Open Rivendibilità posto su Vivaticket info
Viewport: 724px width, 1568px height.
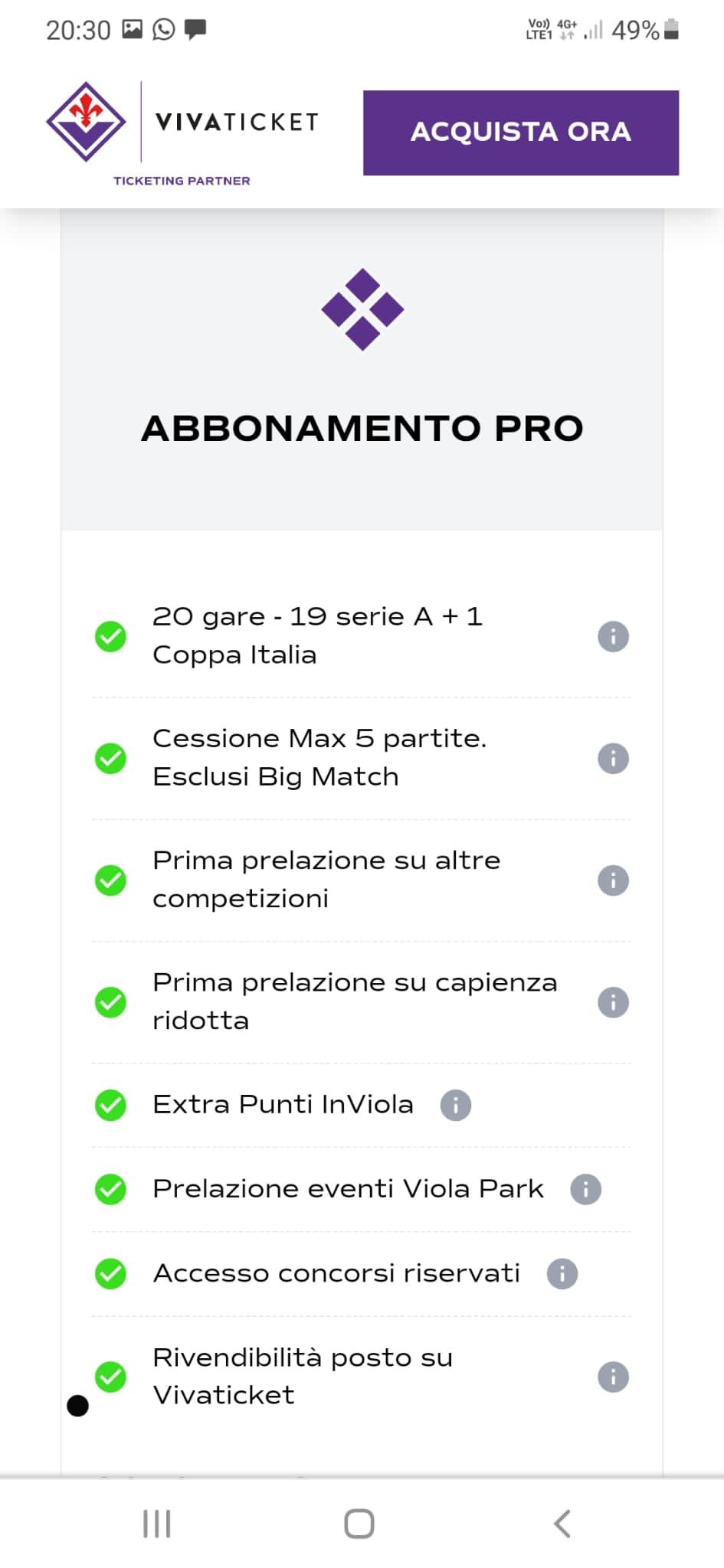click(x=613, y=1377)
